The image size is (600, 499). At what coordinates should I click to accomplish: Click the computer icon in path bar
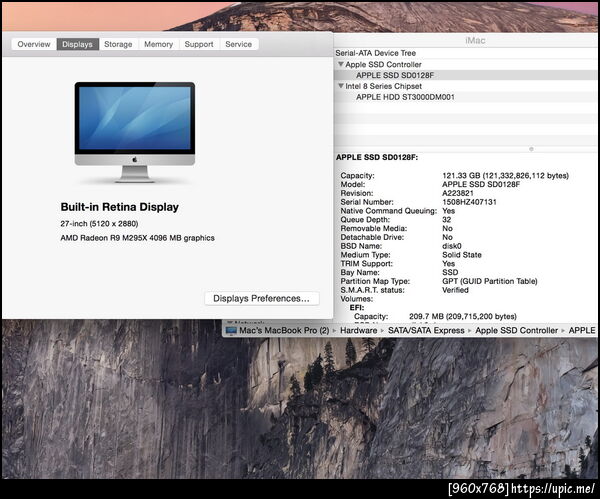coord(231,330)
